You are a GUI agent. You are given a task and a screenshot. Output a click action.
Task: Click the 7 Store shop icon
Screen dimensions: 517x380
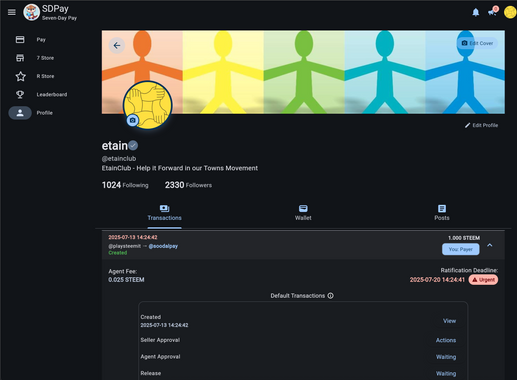click(x=20, y=58)
